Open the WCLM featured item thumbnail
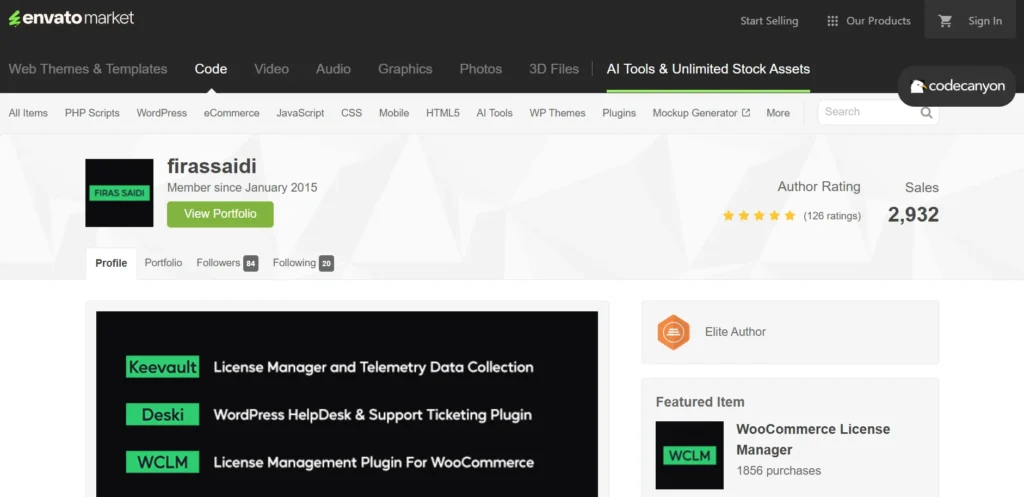The image size is (1024, 497). (x=689, y=455)
